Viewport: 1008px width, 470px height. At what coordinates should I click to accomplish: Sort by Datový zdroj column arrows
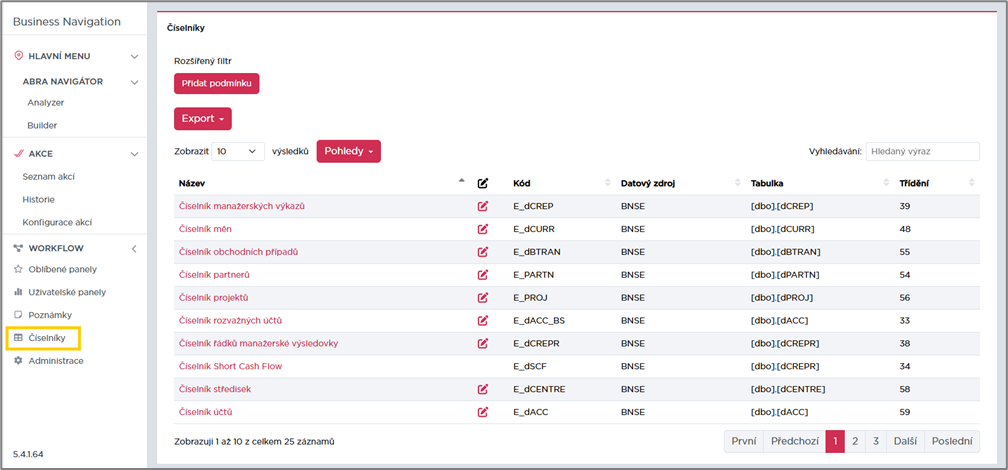[x=738, y=183]
